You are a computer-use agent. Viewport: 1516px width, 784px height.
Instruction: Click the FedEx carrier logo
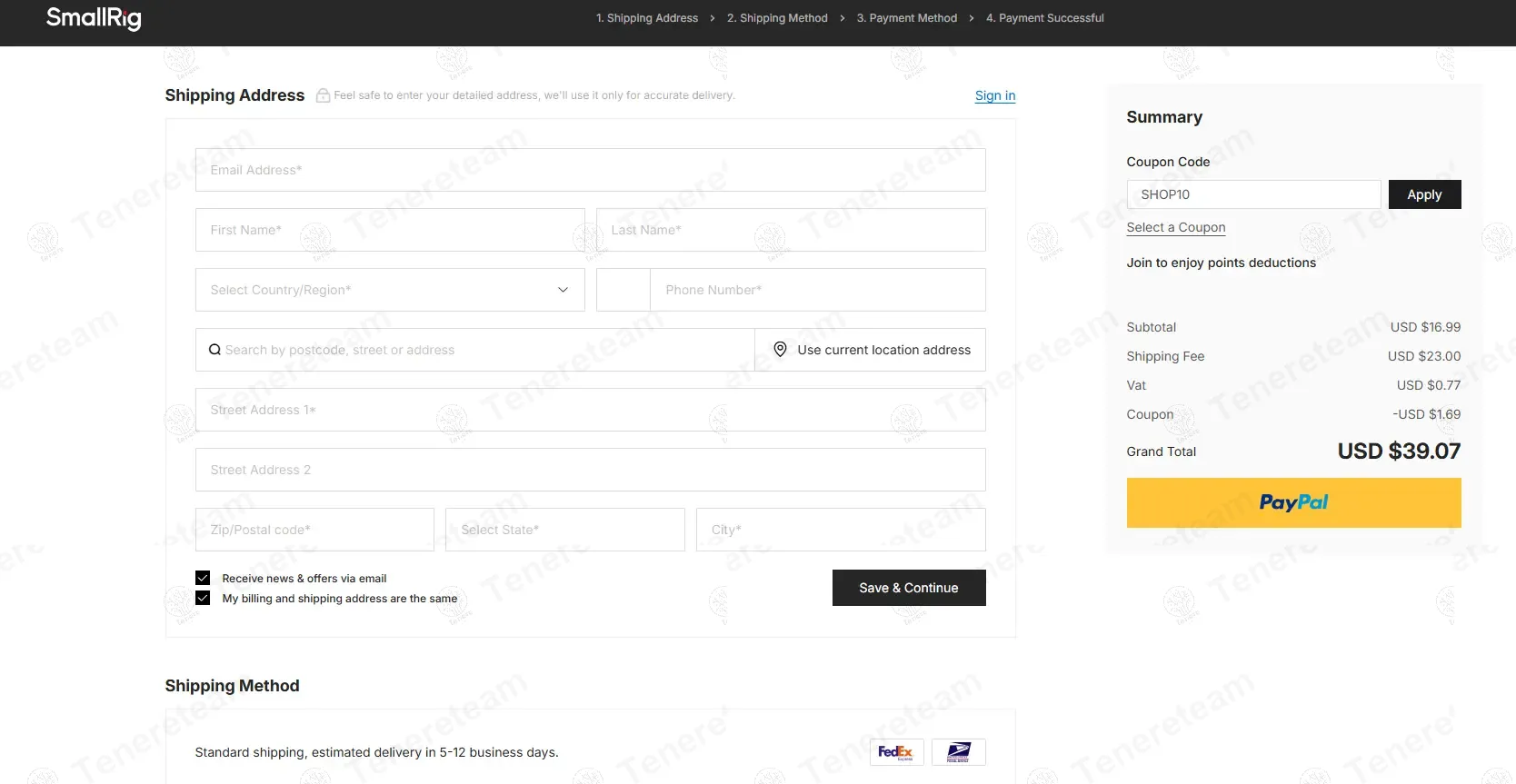(897, 752)
